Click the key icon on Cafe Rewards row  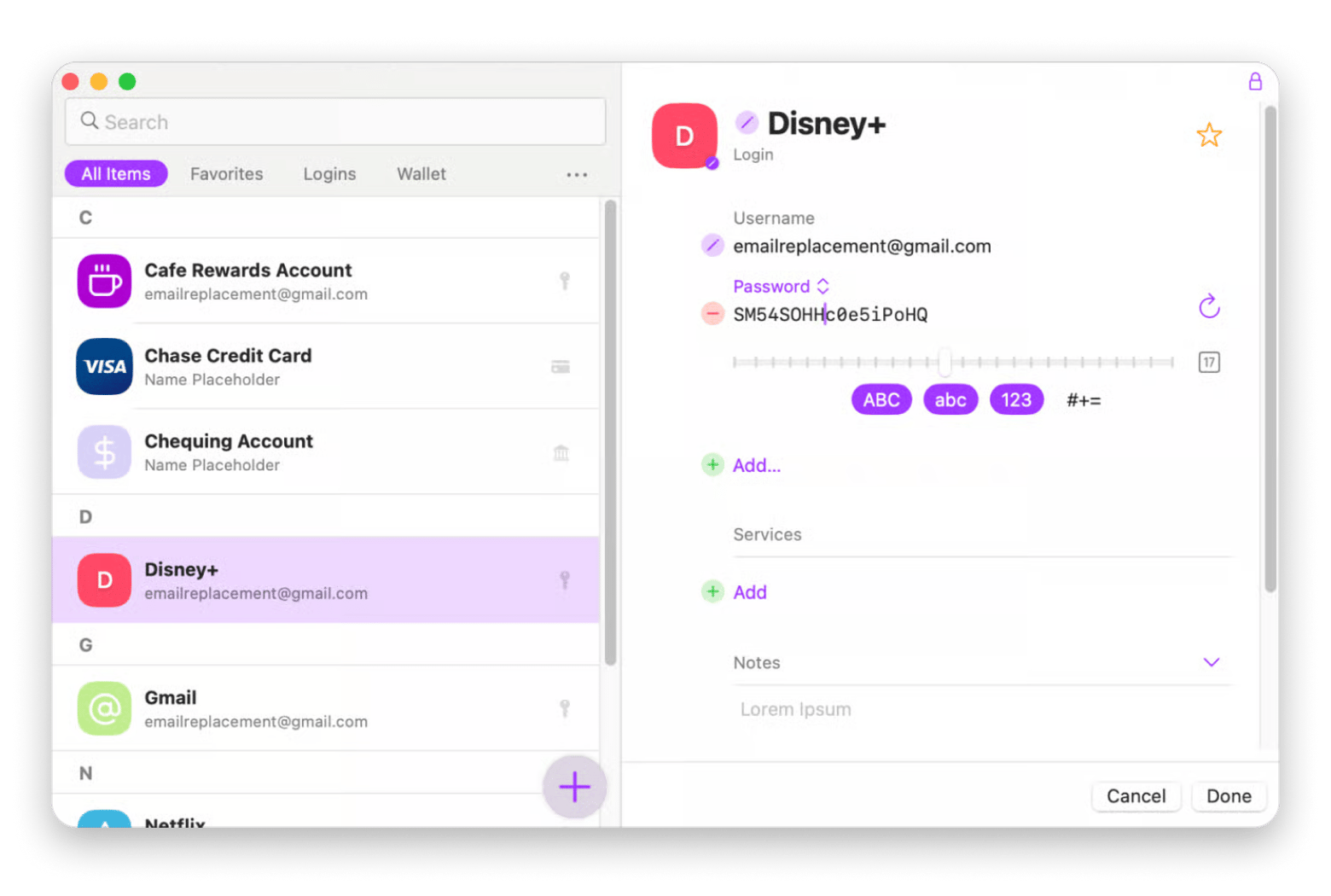tap(564, 281)
